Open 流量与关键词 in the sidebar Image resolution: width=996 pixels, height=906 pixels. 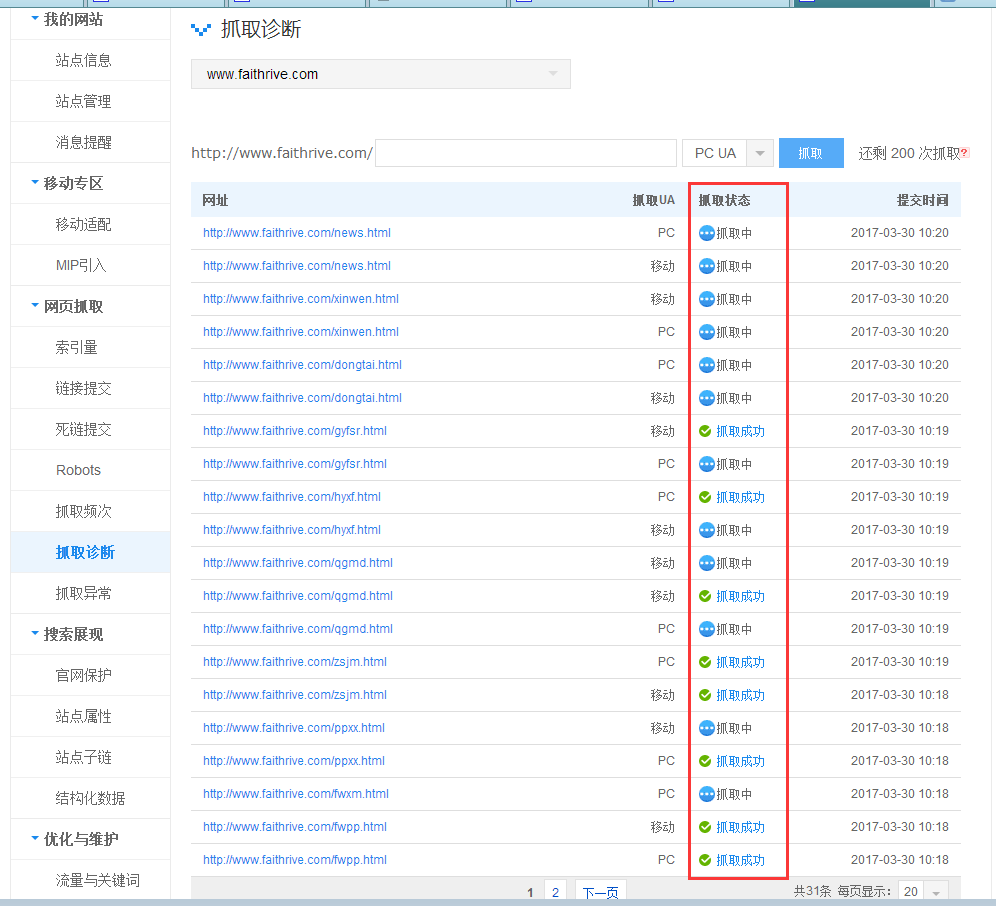coord(97,880)
